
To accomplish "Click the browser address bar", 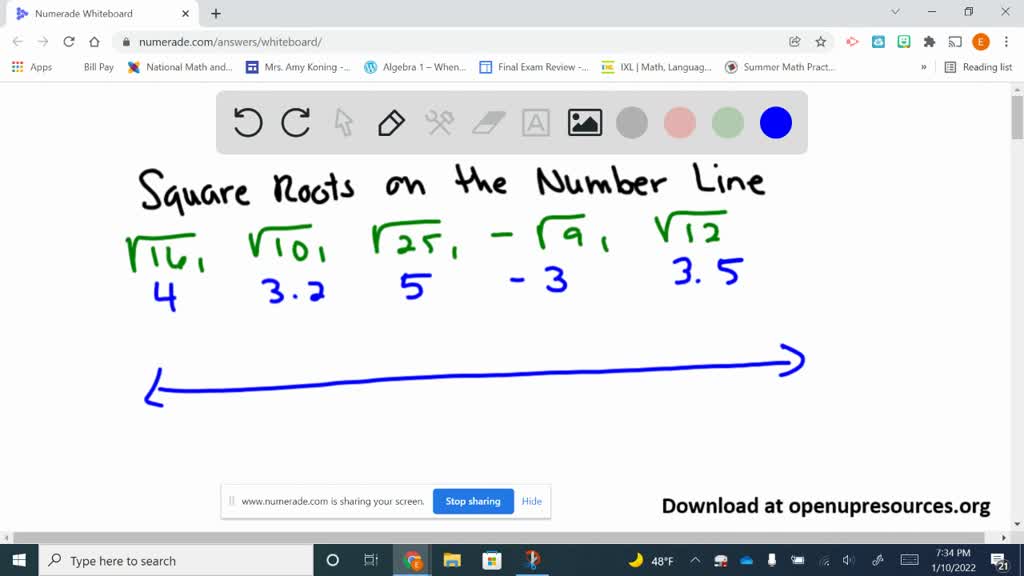I will click(400, 43).
